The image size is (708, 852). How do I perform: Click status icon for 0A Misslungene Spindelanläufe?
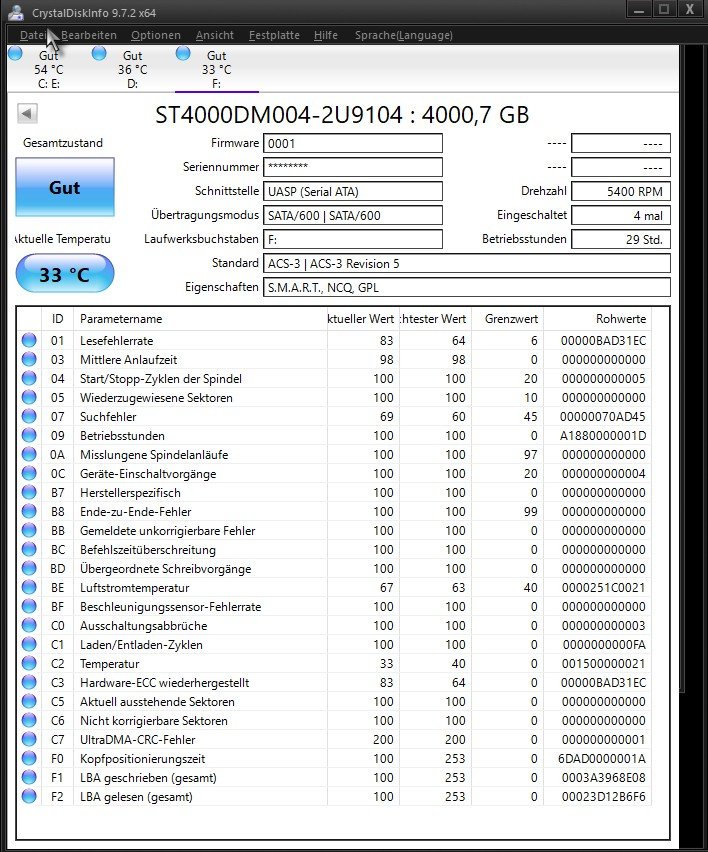click(29, 454)
